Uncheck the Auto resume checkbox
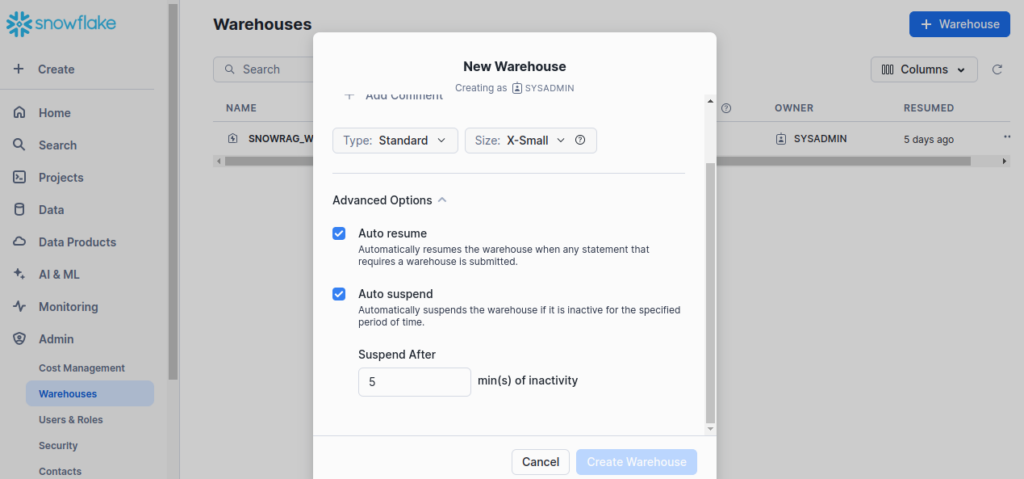 [x=339, y=233]
